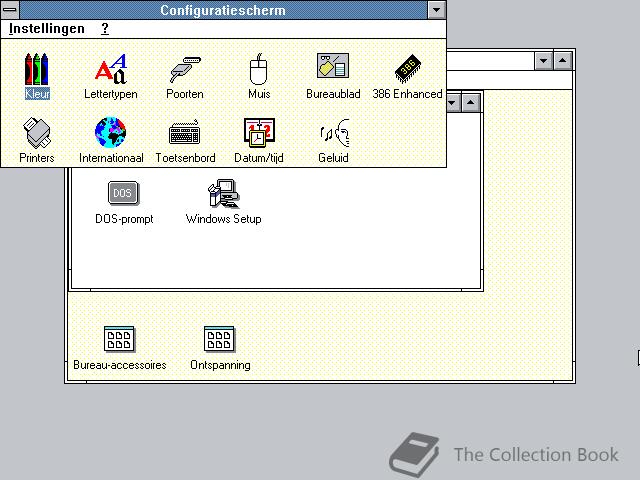
Task: Click the DOS-prompt label text
Action: click(x=124, y=219)
